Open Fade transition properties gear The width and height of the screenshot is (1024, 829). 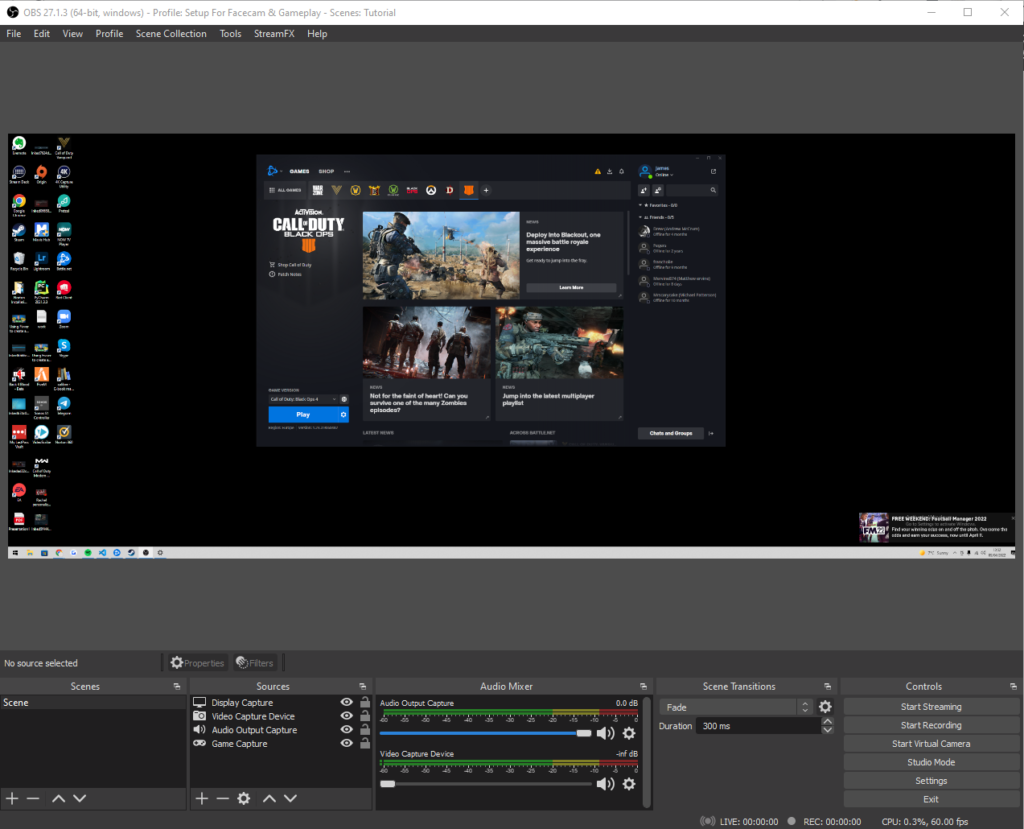coord(825,707)
